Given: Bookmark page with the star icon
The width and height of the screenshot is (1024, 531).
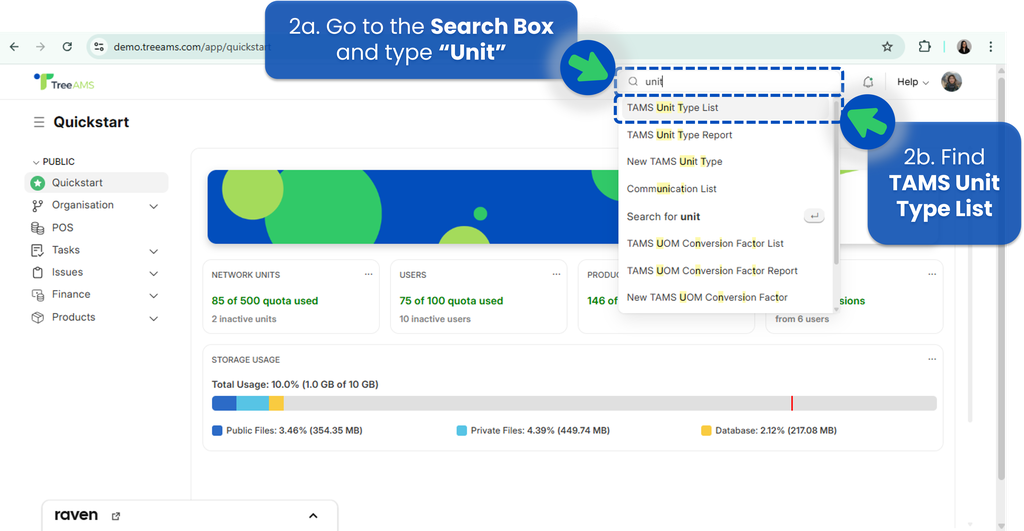Looking at the screenshot, I should click(887, 47).
